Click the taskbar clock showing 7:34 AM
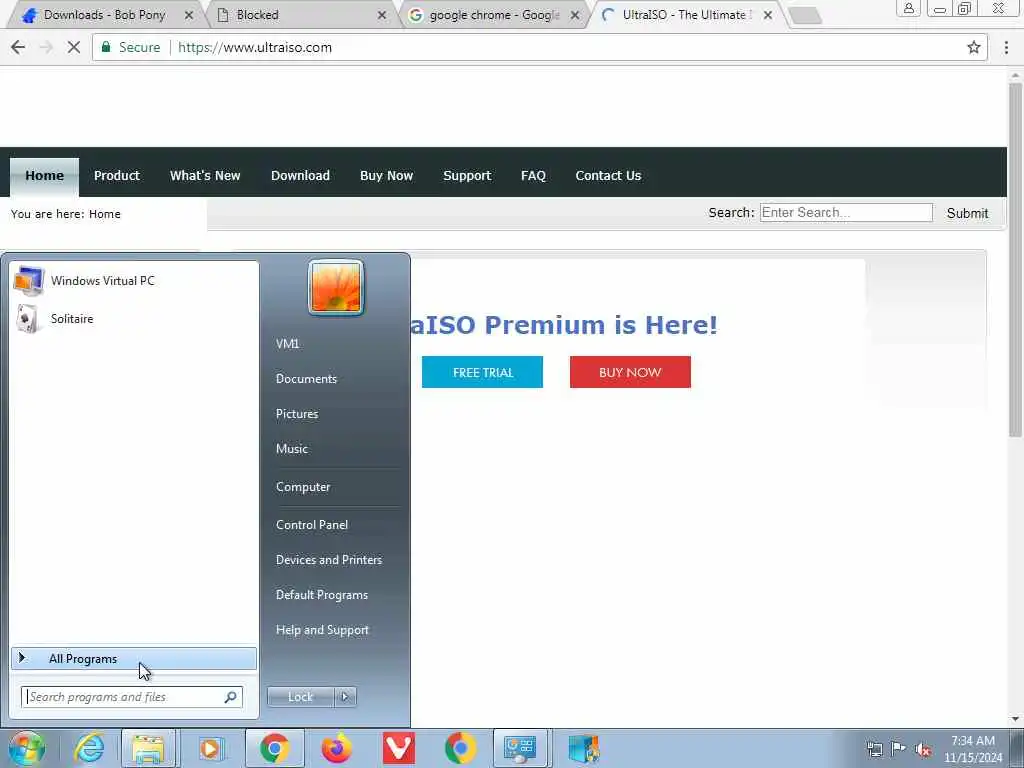The height and width of the screenshot is (768, 1024). point(973,749)
